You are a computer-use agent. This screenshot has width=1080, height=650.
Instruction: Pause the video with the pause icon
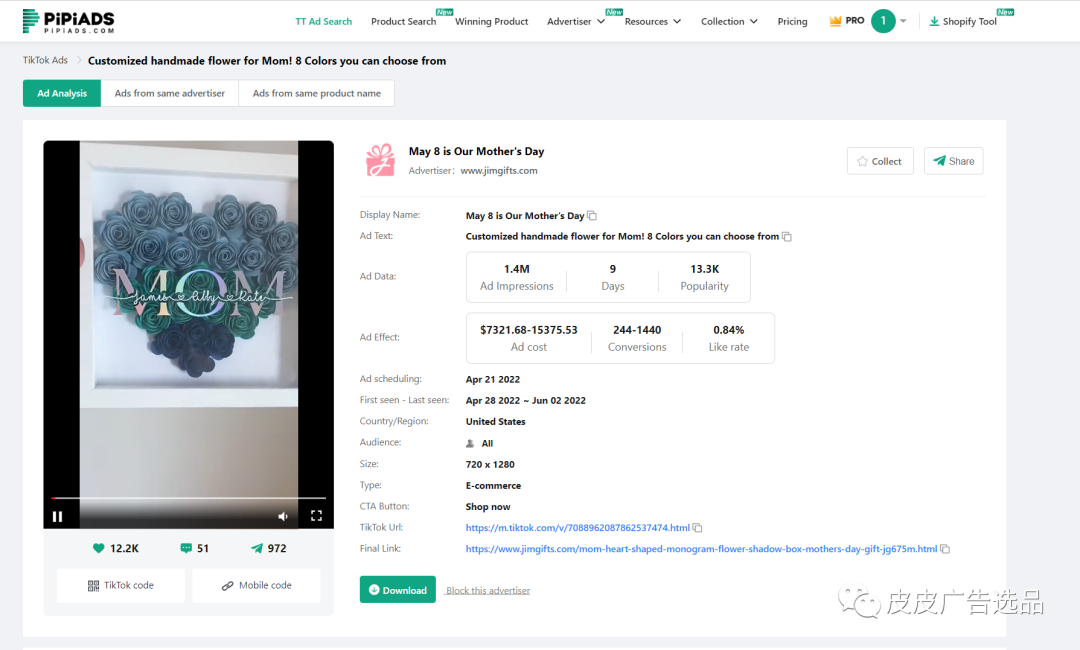(x=57, y=516)
